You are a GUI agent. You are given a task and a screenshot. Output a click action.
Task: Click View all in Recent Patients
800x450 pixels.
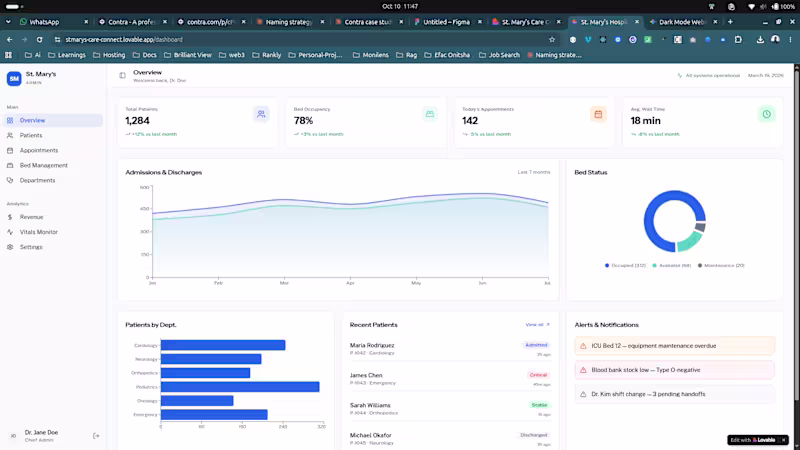(x=537, y=324)
